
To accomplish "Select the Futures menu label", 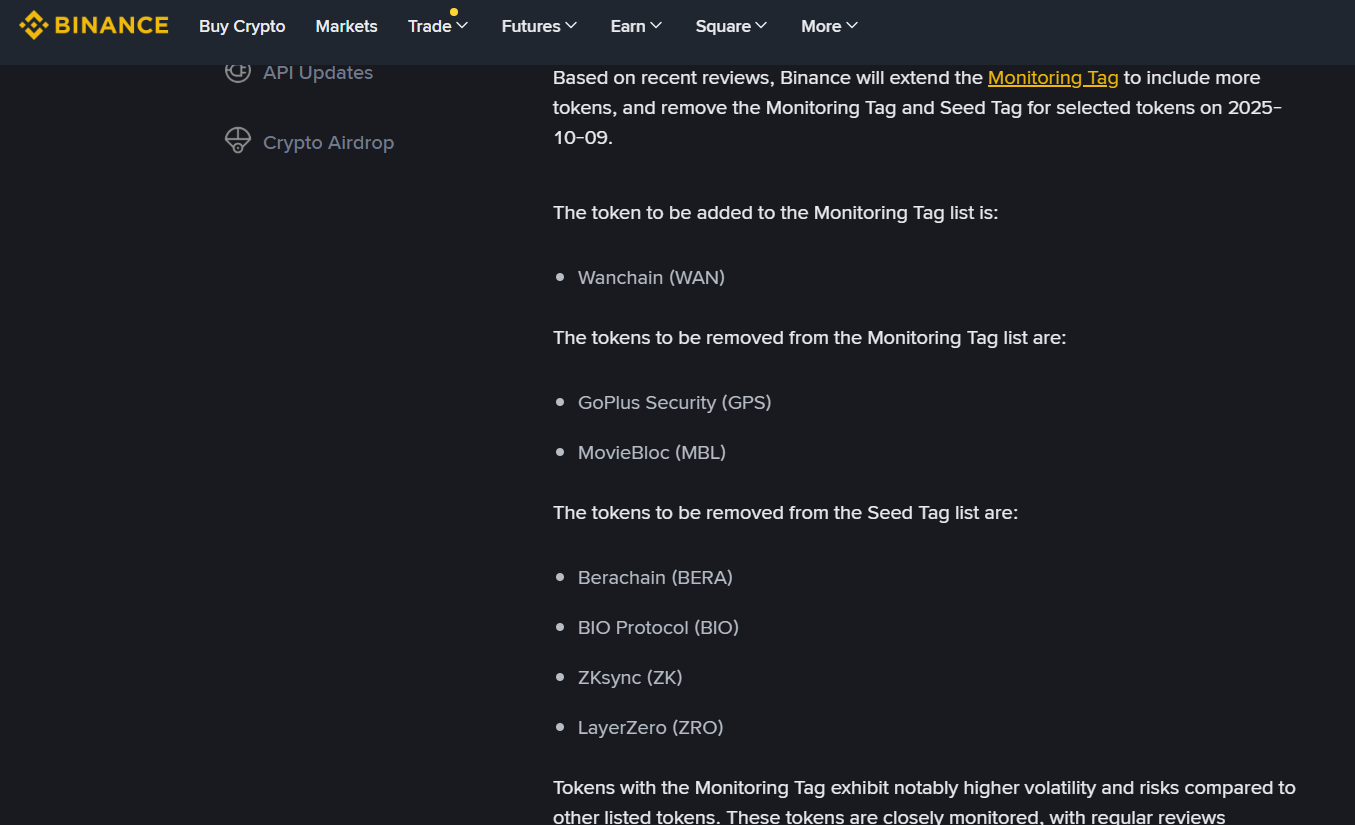I will pyautogui.click(x=531, y=26).
